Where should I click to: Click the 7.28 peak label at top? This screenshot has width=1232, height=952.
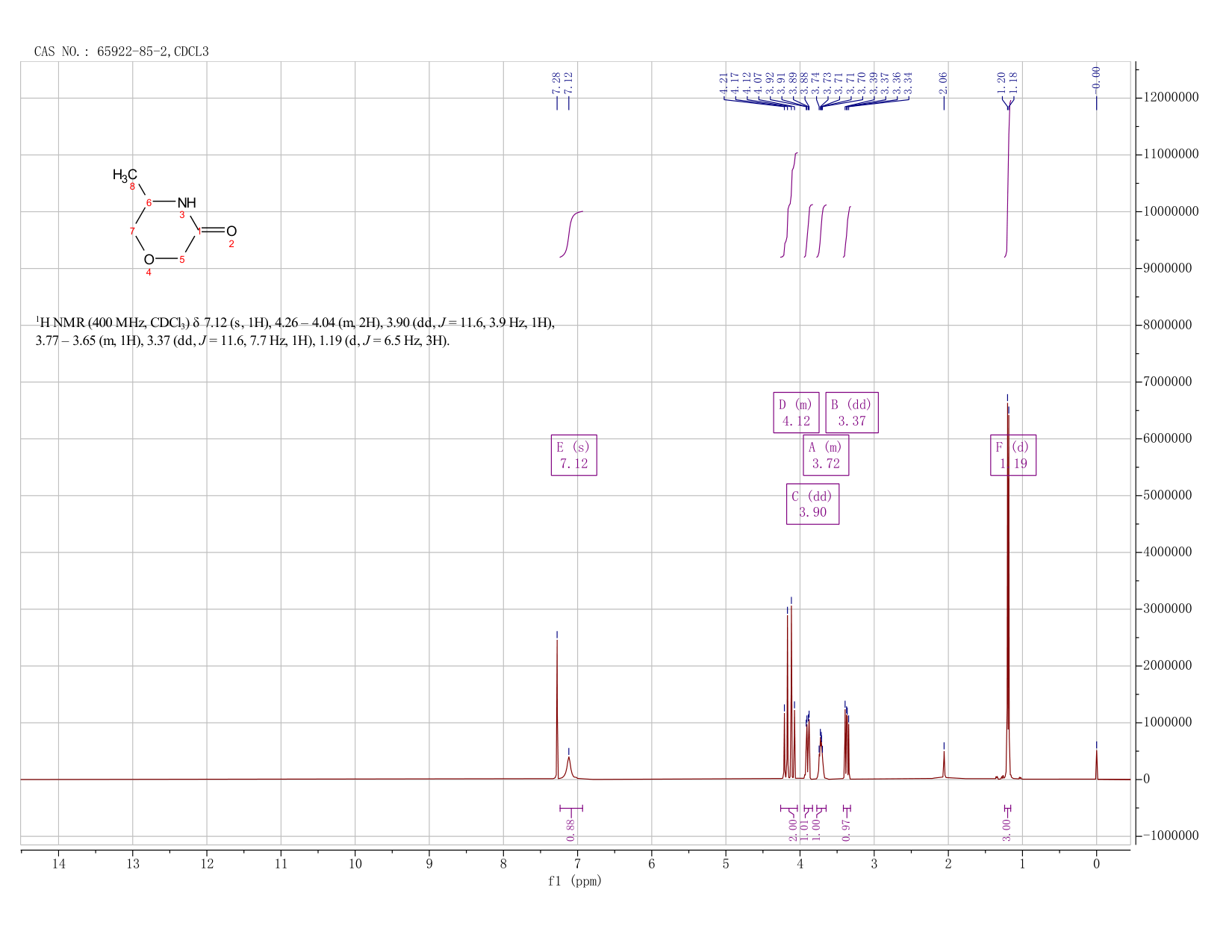click(556, 83)
